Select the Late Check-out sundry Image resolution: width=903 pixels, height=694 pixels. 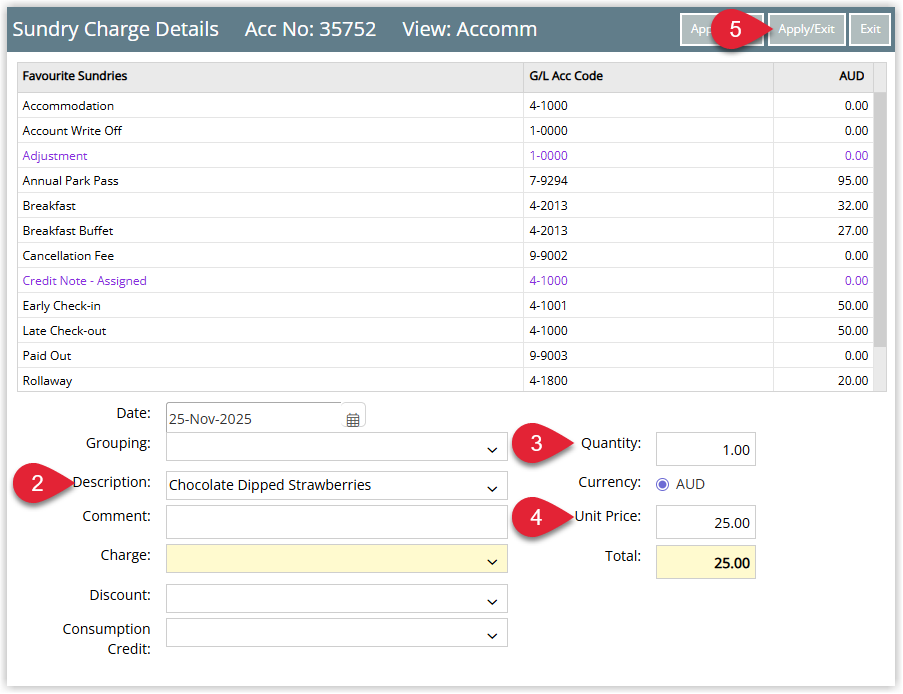pyautogui.click(x=445, y=331)
